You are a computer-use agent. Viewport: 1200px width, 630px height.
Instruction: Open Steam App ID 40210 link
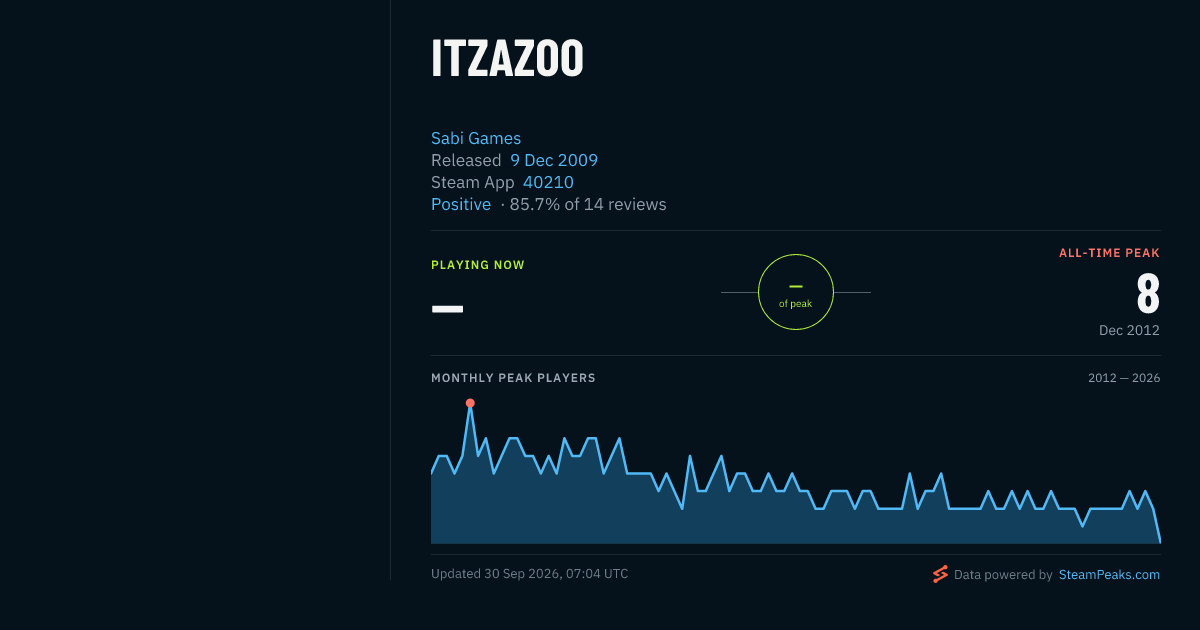[x=548, y=183]
